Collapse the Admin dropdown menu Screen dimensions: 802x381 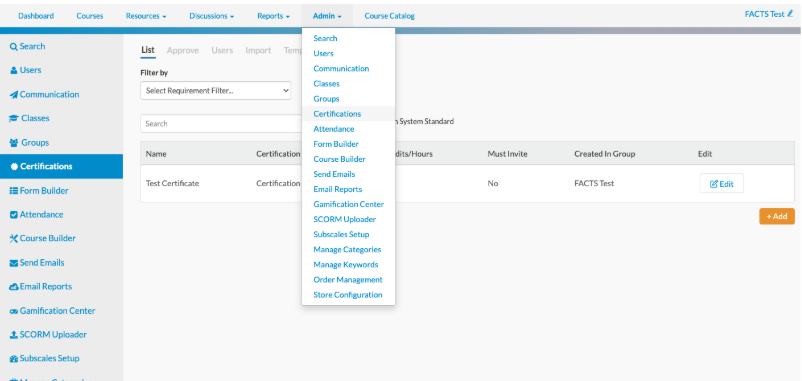(x=327, y=16)
